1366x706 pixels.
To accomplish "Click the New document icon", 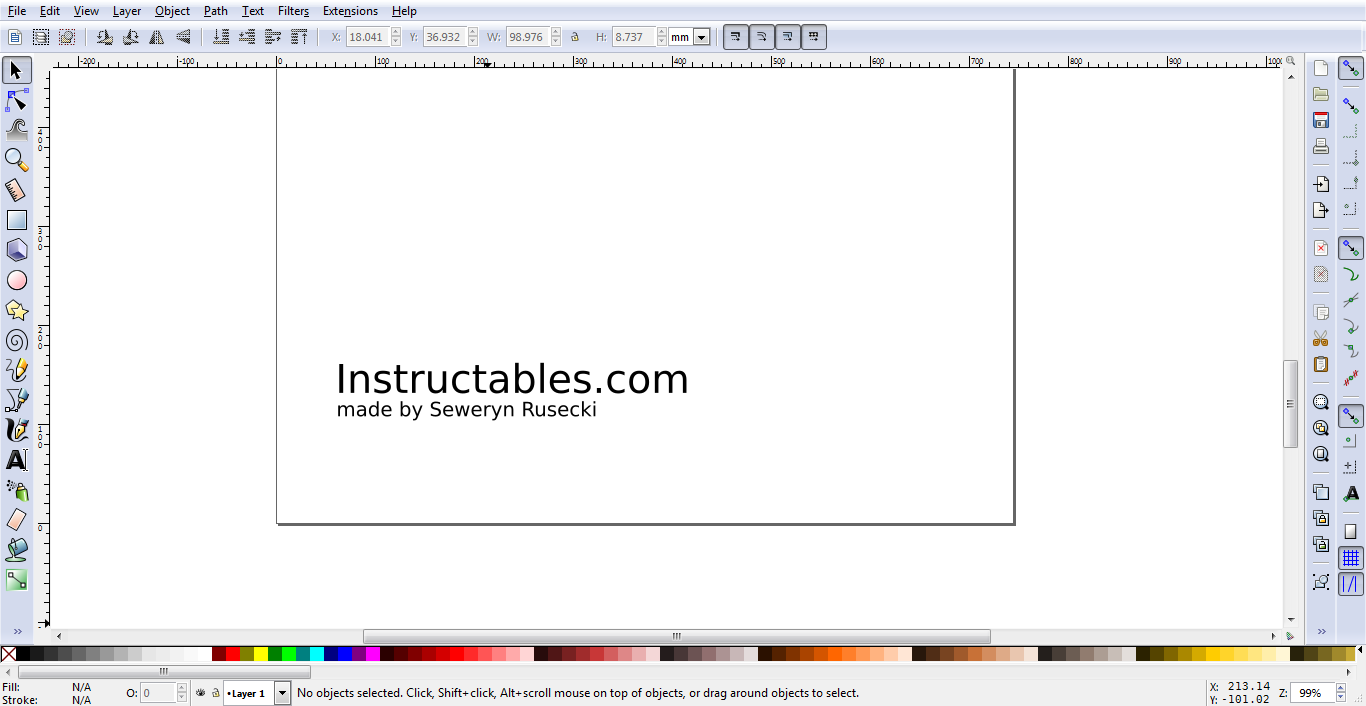I will click(x=1321, y=68).
